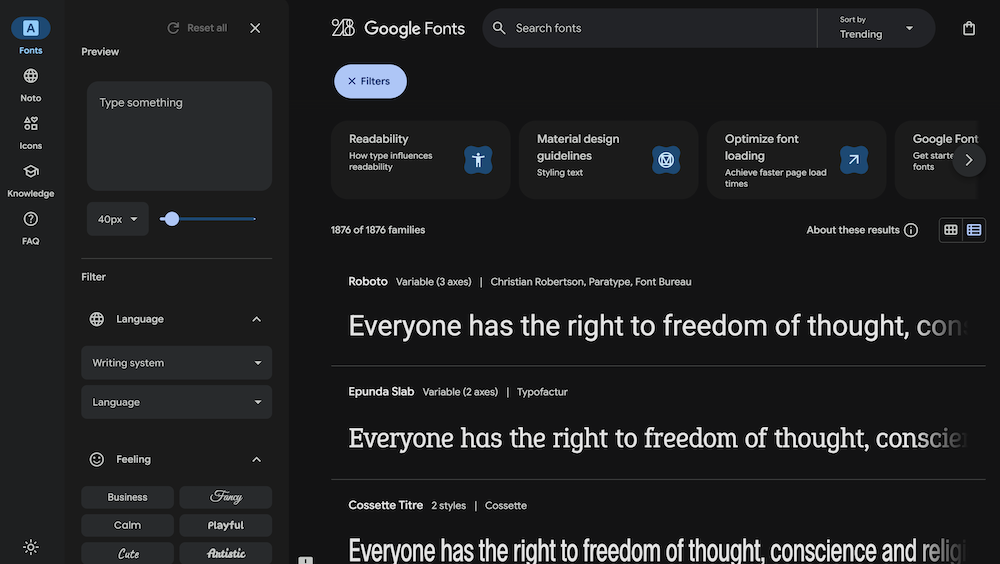Click the About these results info icon
The height and width of the screenshot is (564, 1000).
point(911,230)
